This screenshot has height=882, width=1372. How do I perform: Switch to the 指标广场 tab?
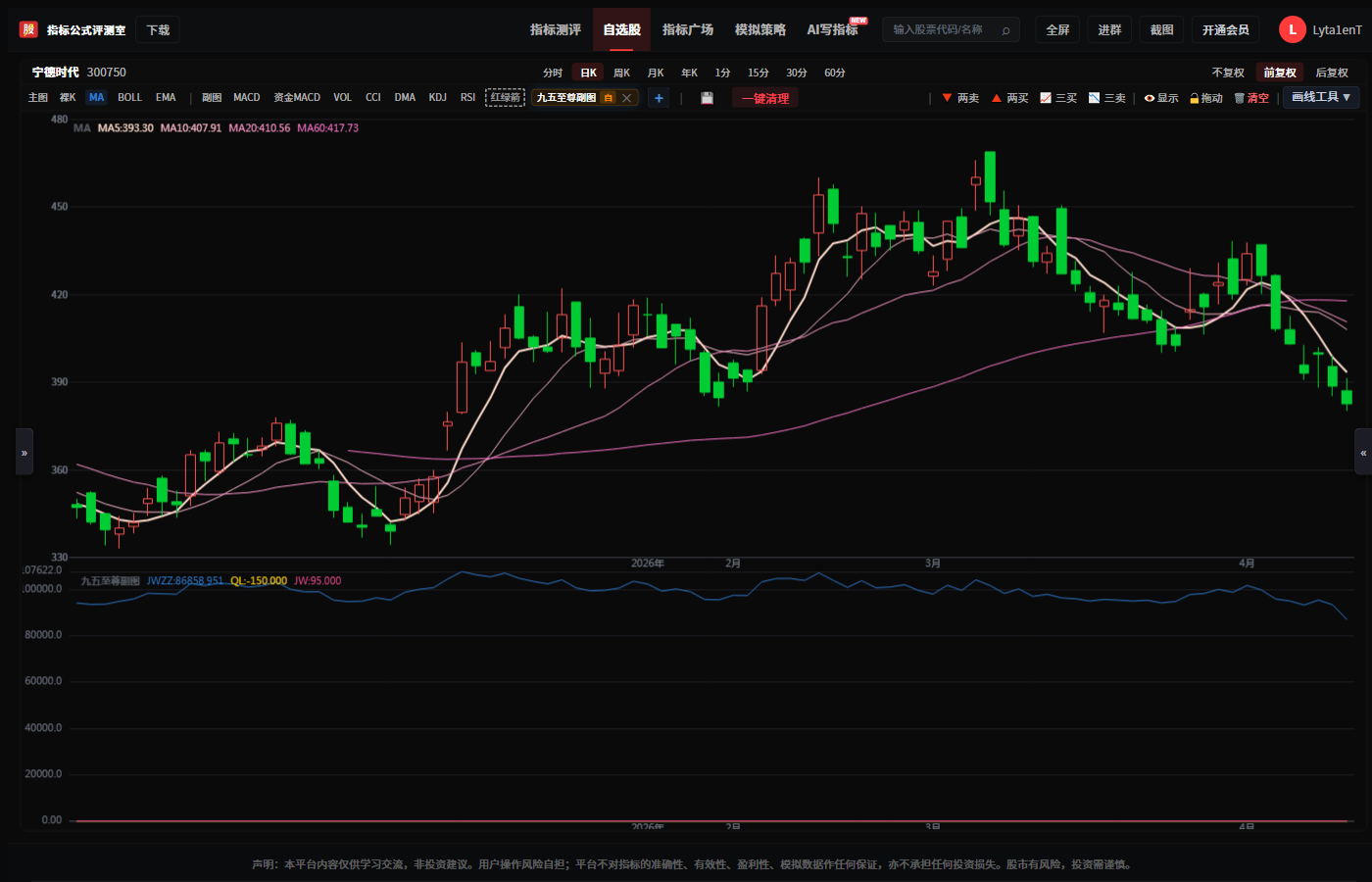point(688,29)
